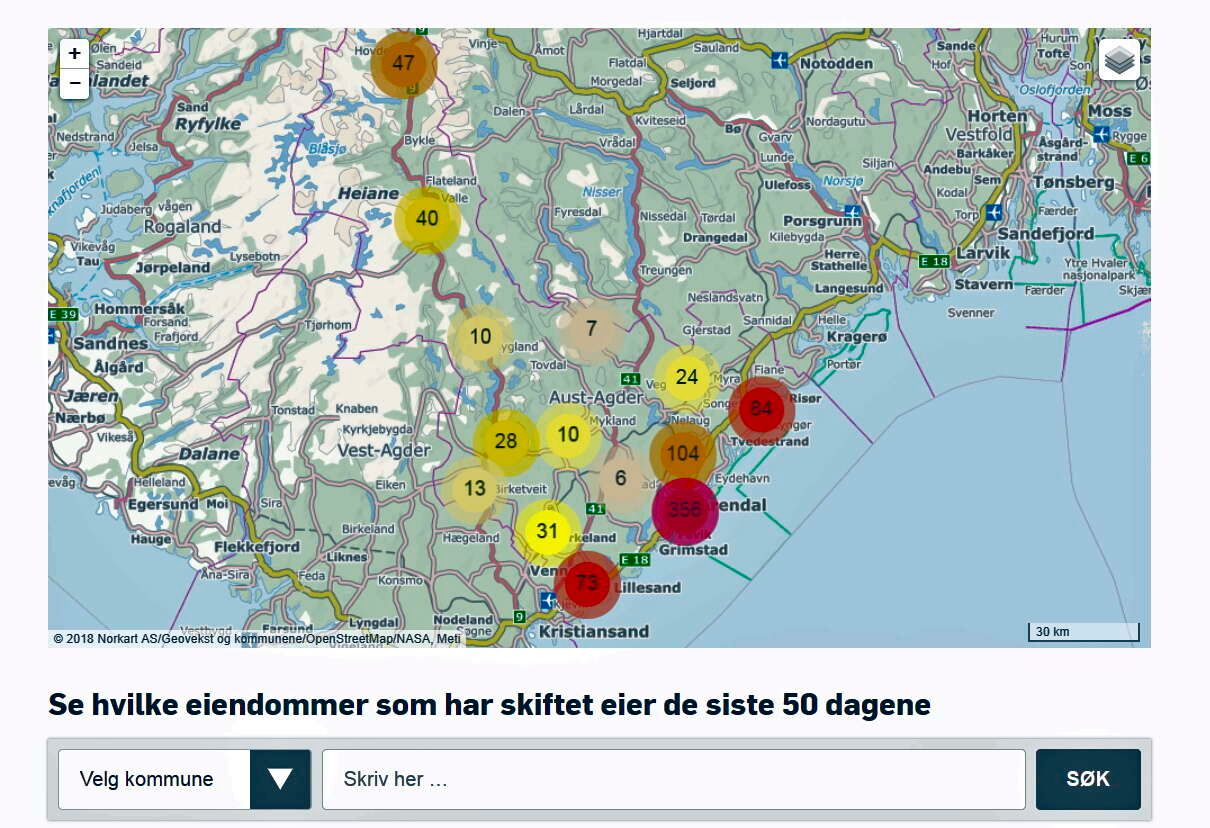Screen dimensions: 1210x828
Task: Open the purple 358 cluster near Arendal
Action: click(x=685, y=510)
